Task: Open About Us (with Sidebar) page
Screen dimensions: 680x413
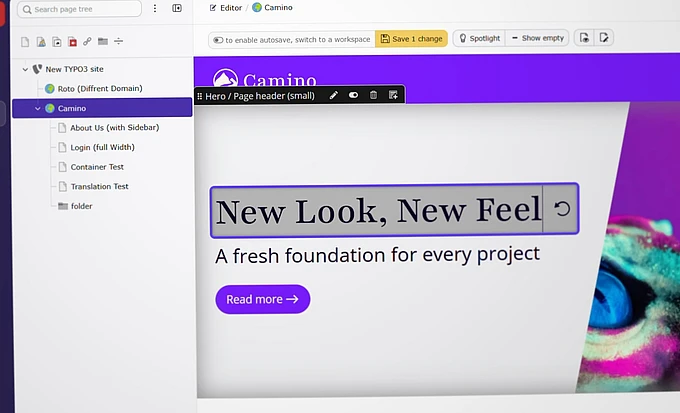Action: click(114, 128)
